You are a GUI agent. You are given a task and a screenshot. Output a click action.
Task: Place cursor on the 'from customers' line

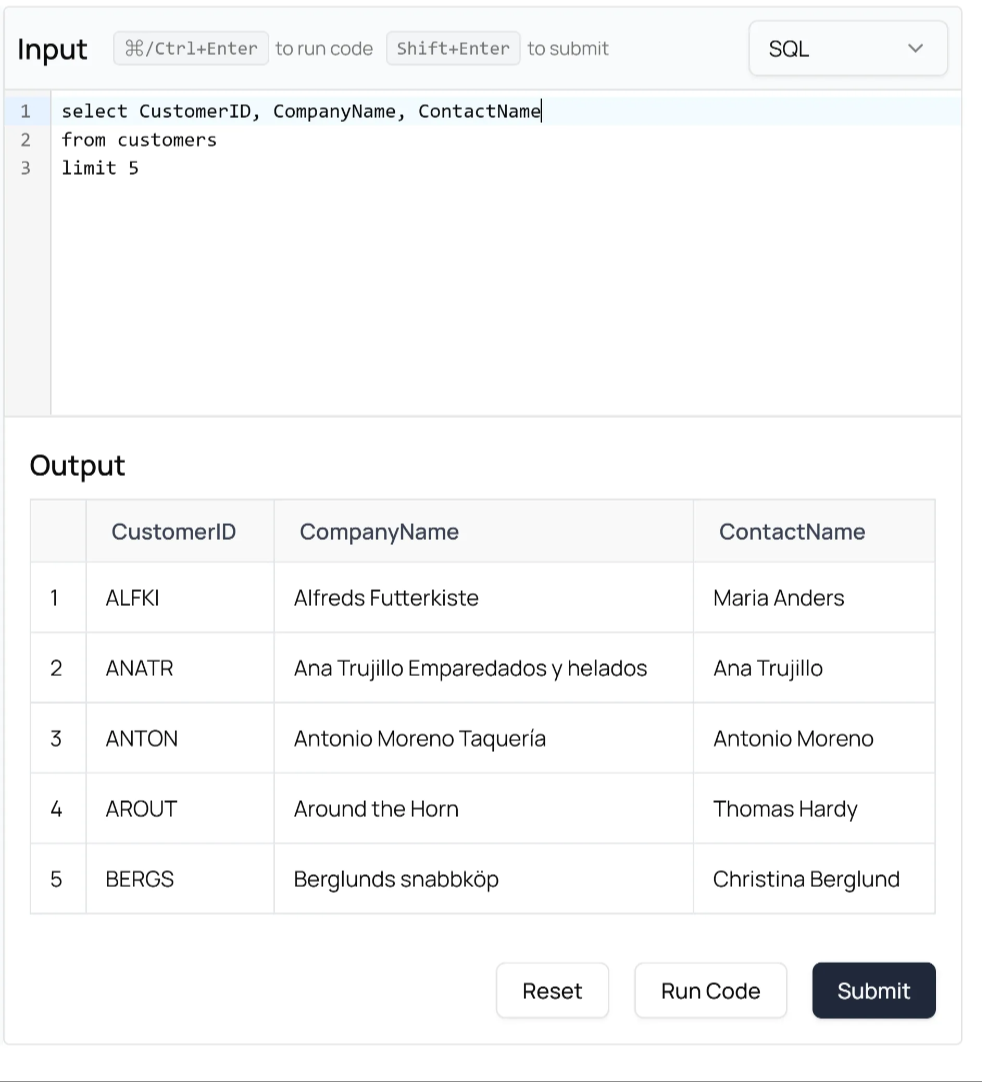pyautogui.click(x=139, y=140)
